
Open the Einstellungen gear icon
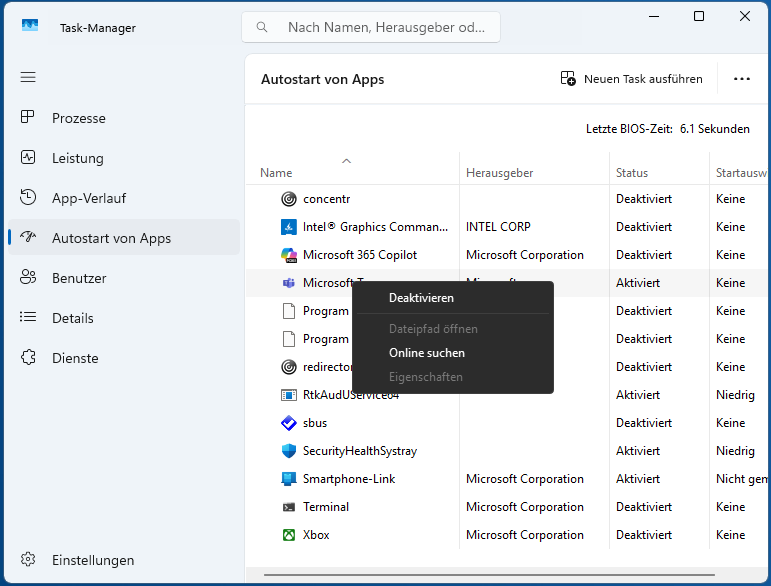pyautogui.click(x=28, y=559)
